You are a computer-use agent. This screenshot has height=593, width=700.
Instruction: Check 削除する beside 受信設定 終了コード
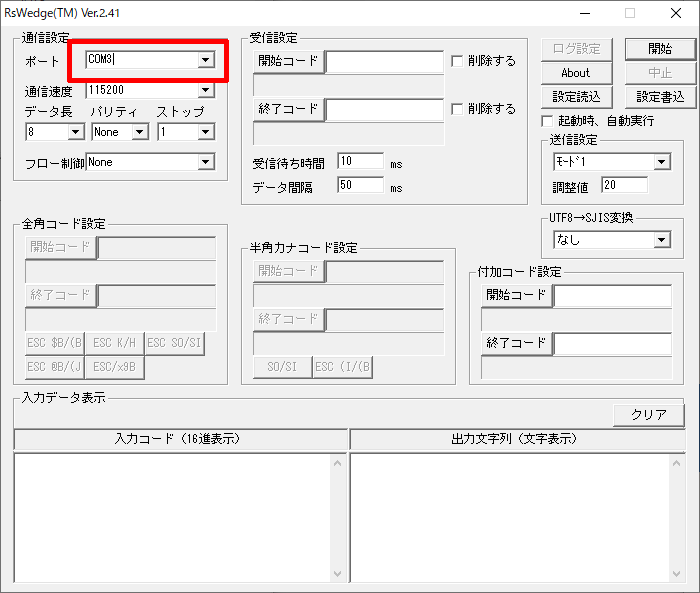point(457,109)
